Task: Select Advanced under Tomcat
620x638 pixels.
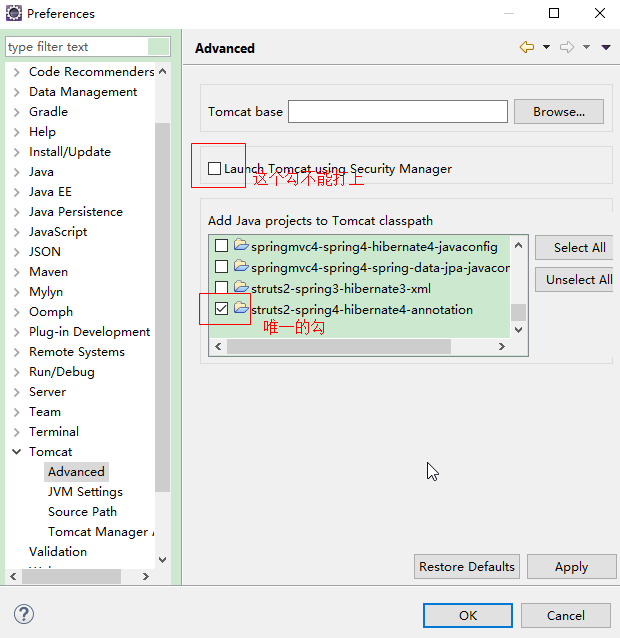Action: click(76, 472)
